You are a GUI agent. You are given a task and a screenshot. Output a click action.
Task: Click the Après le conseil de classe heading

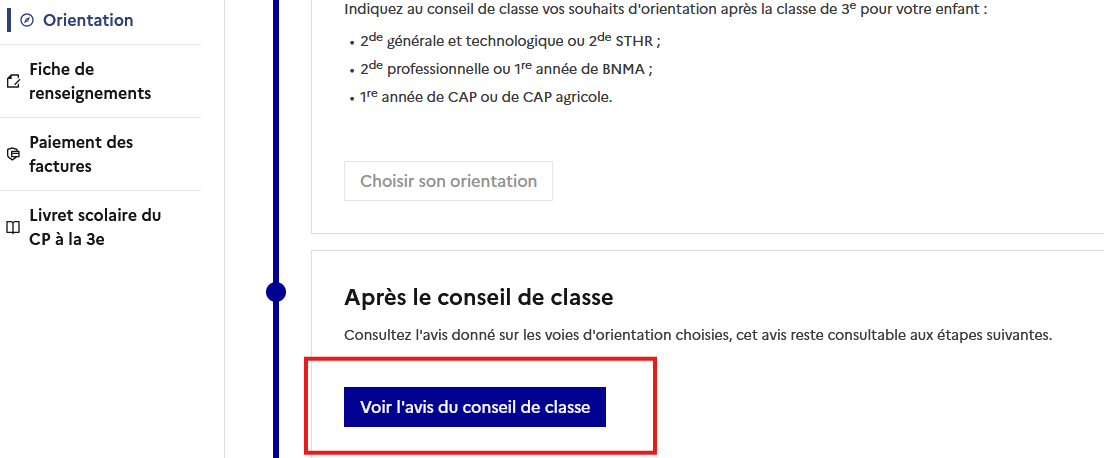pos(478,297)
